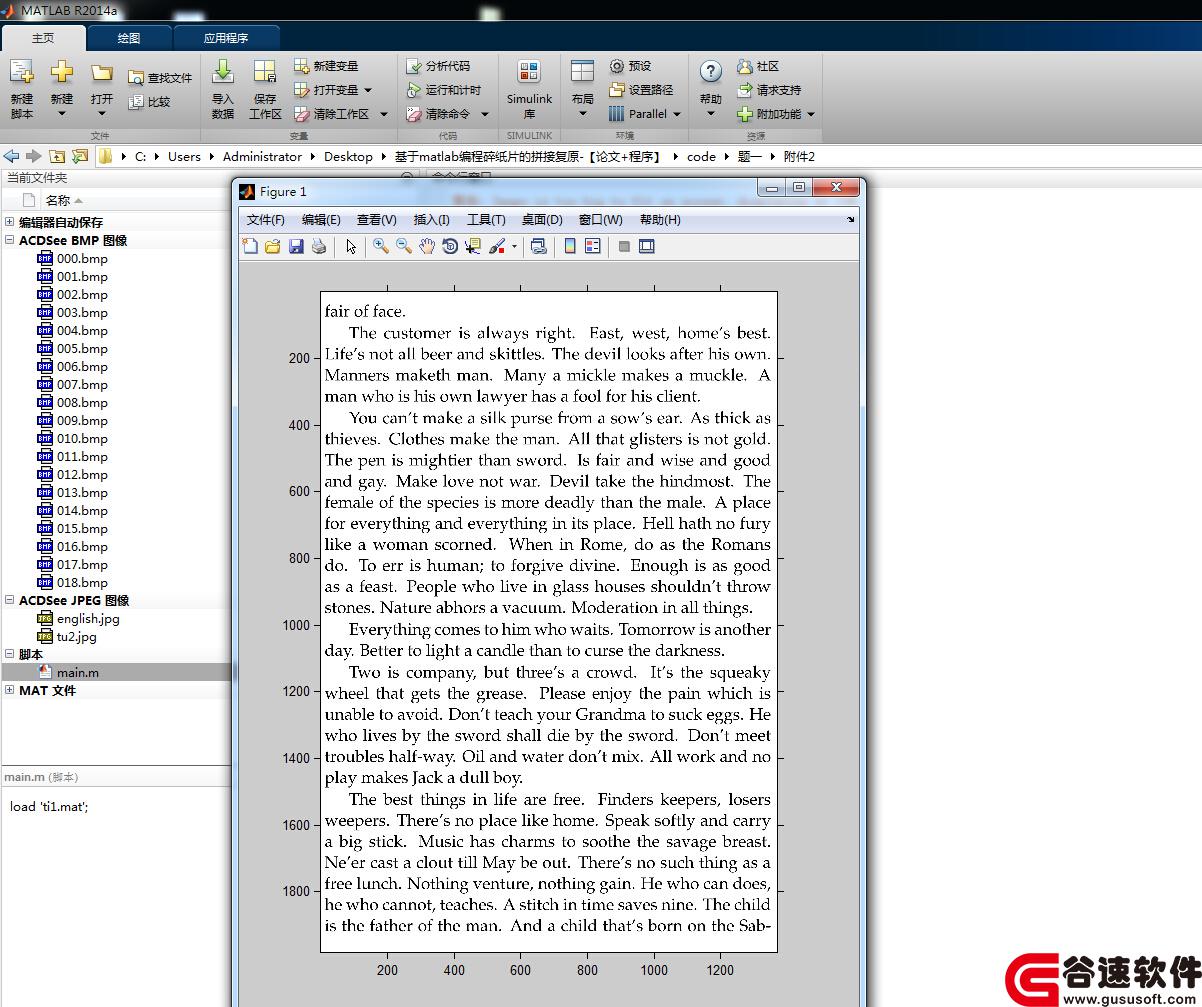Viewport: 1202px width, 1007px height.
Task: Click the Print Figure icon
Action: click(x=319, y=246)
